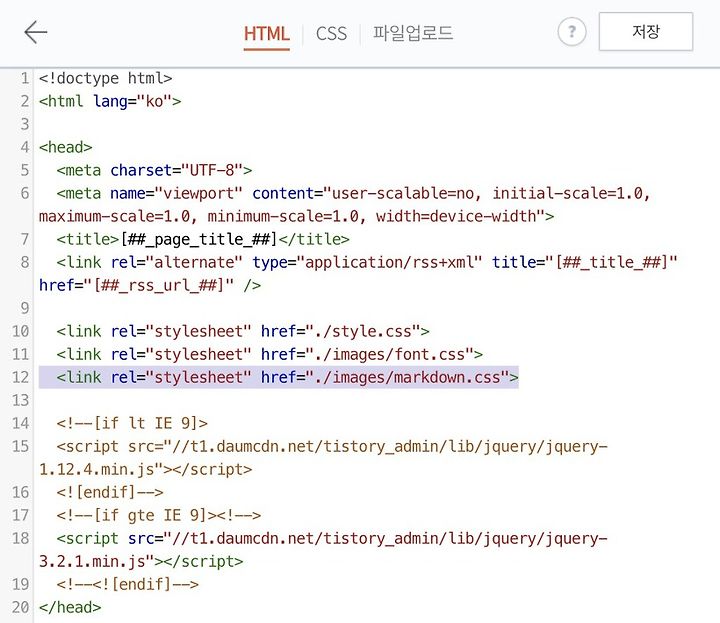Click the empty line 9 in editor
This screenshot has height=623, width=720.
377,308
